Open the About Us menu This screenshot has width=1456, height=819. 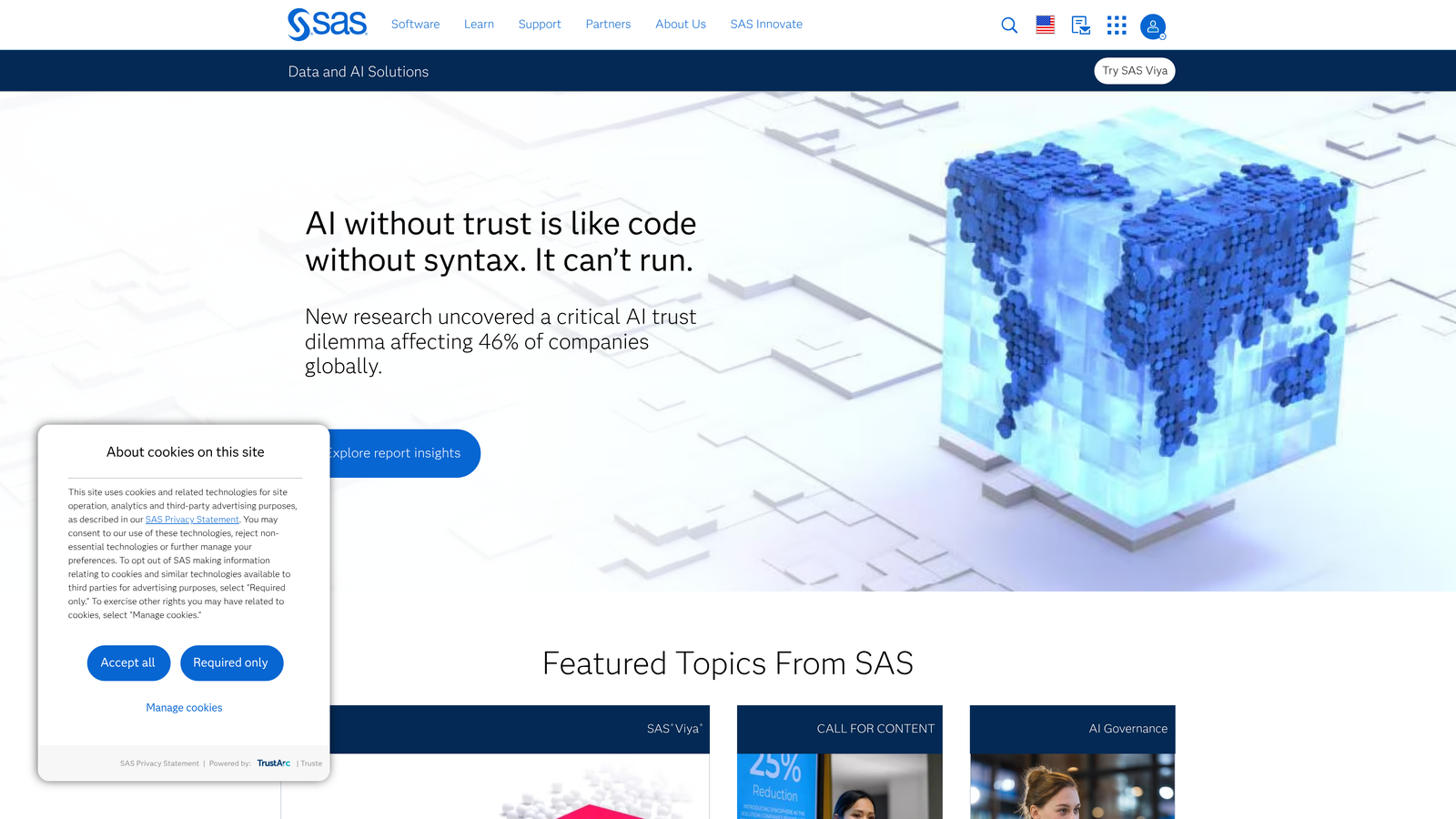[x=681, y=25]
